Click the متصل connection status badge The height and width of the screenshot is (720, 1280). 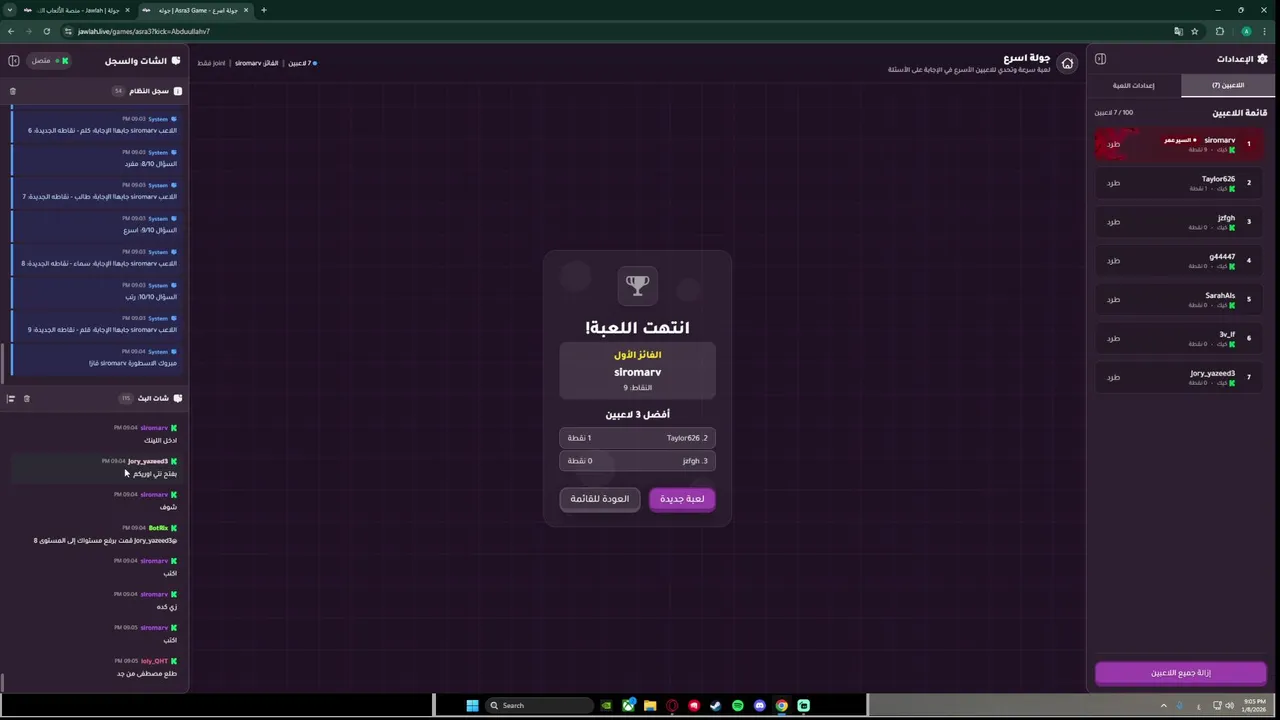coord(49,61)
